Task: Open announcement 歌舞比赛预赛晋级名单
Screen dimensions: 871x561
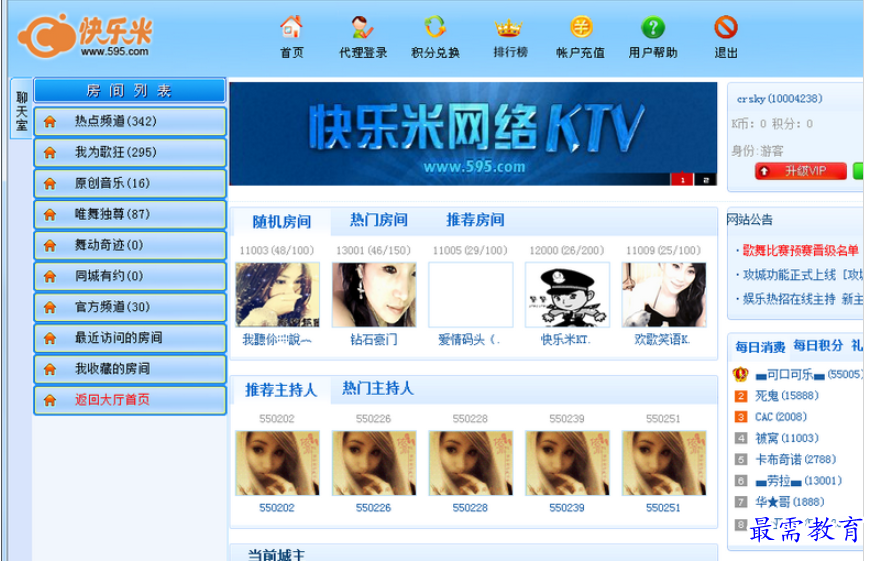Action: pyautogui.click(x=800, y=251)
